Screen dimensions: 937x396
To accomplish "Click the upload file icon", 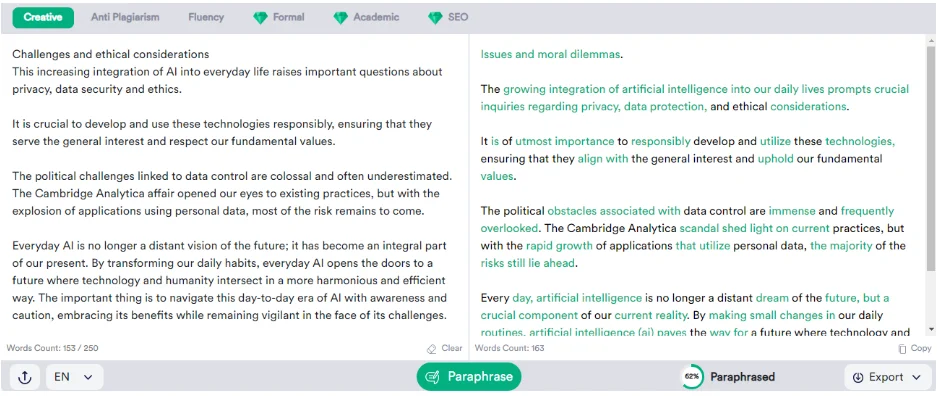I will tap(25, 377).
